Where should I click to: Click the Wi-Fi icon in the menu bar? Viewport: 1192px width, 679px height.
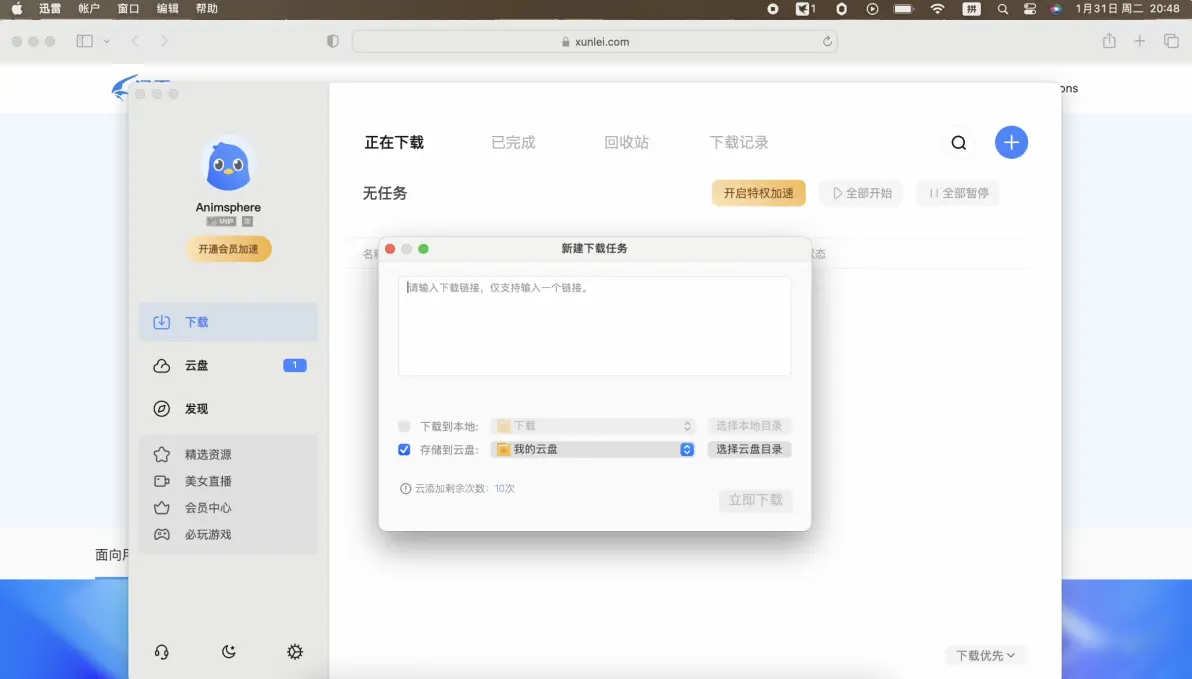937,9
